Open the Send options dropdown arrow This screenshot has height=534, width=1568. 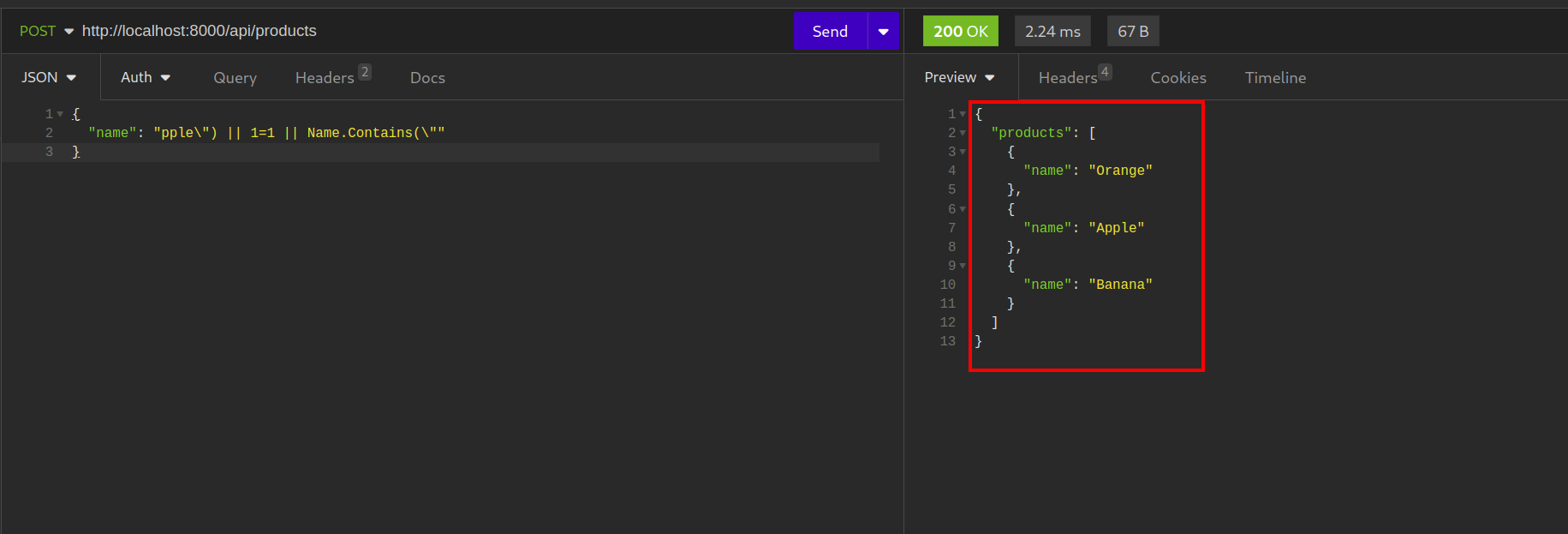pos(883,32)
